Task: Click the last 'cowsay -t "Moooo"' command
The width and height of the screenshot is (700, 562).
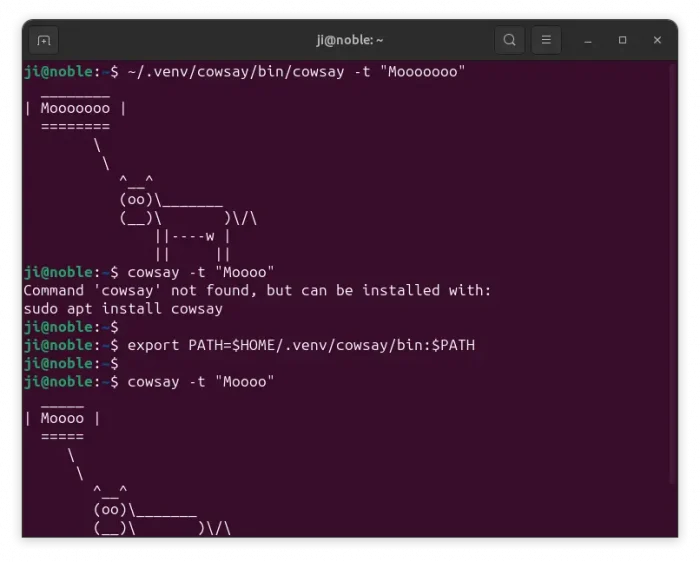Action: (200, 382)
